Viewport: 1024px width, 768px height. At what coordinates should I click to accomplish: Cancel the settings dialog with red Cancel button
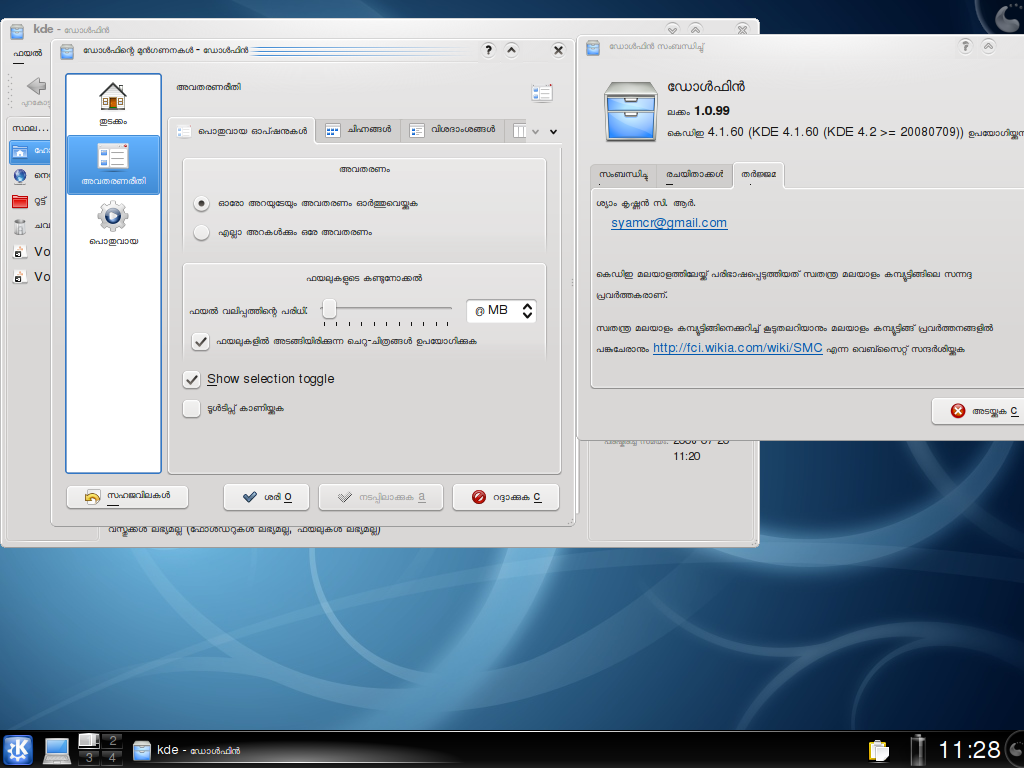506,497
